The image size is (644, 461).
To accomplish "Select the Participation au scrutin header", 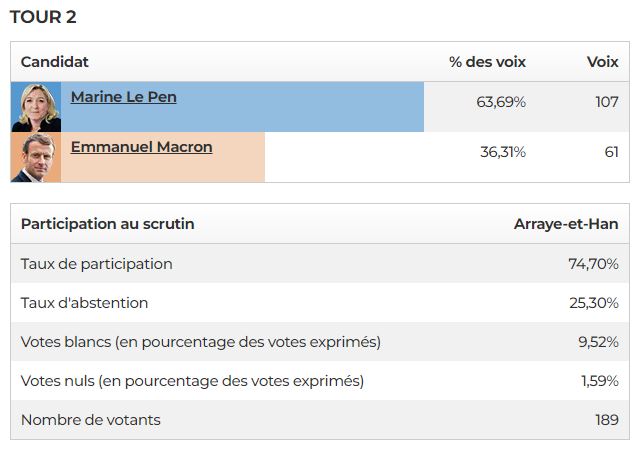I will (107, 224).
